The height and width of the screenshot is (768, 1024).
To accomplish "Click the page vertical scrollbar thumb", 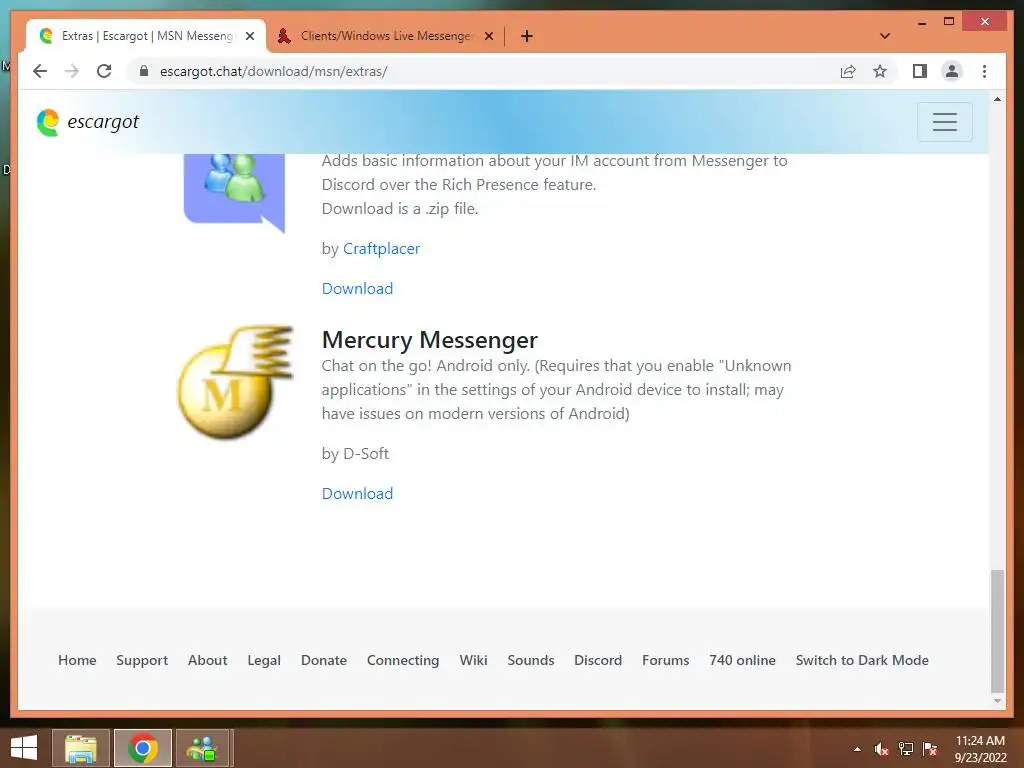I will [x=997, y=631].
